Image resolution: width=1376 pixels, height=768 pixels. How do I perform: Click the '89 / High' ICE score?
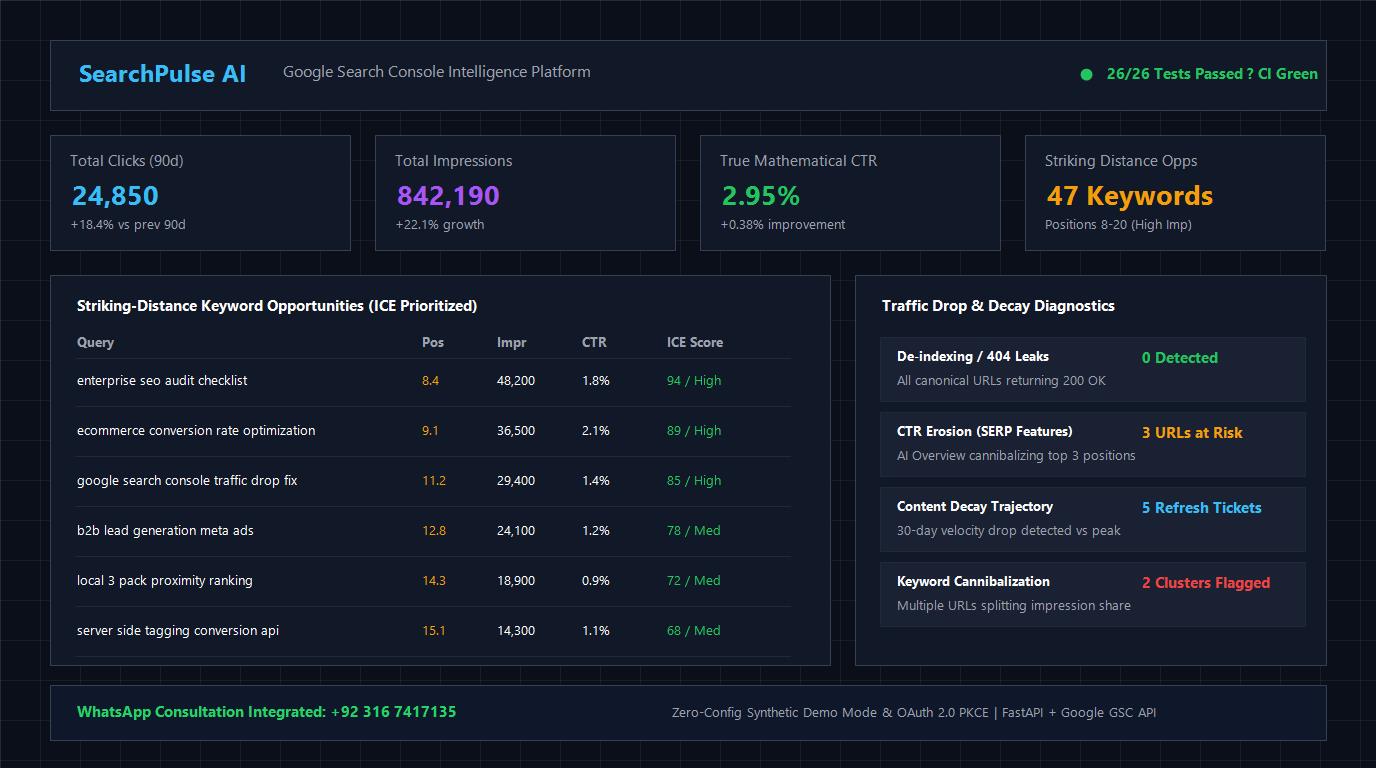[x=694, y=431]
